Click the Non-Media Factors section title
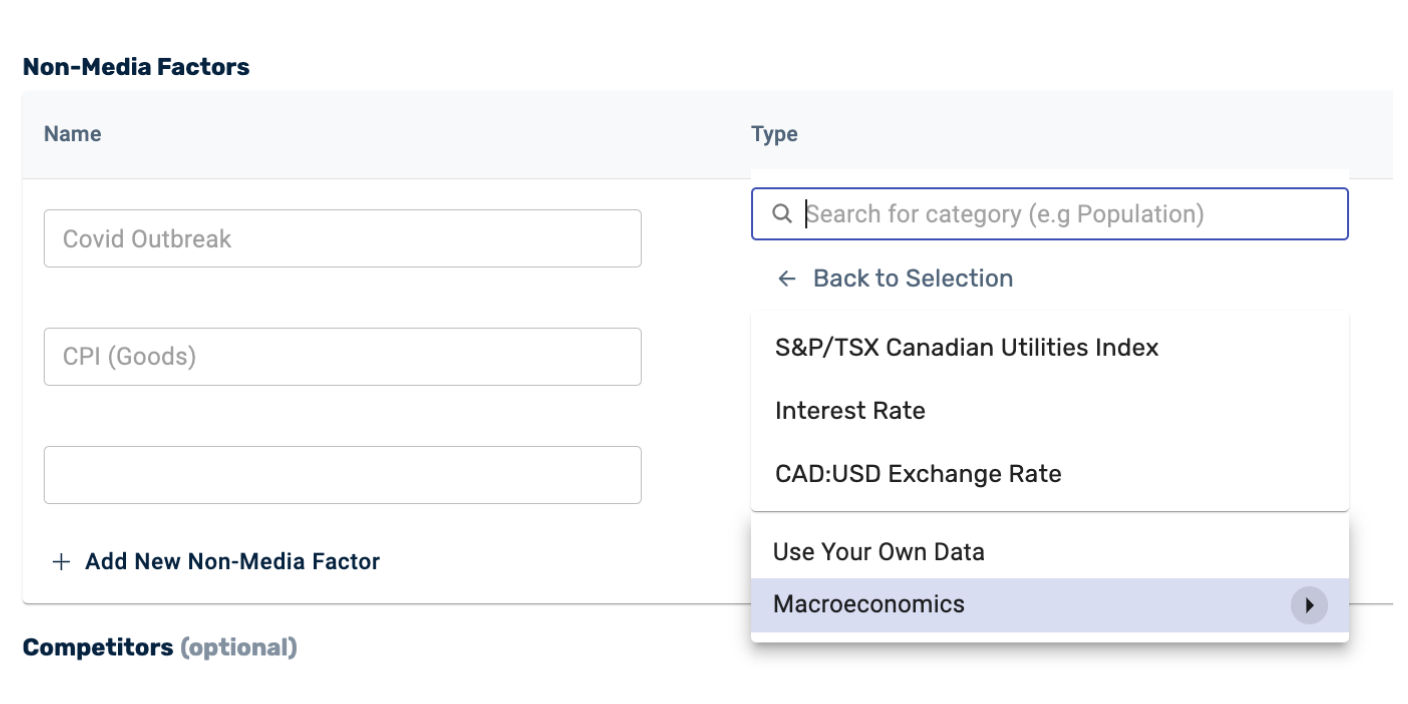This screenshot has height=704, width=1408. pyautogui.click(x=136, y=67)
